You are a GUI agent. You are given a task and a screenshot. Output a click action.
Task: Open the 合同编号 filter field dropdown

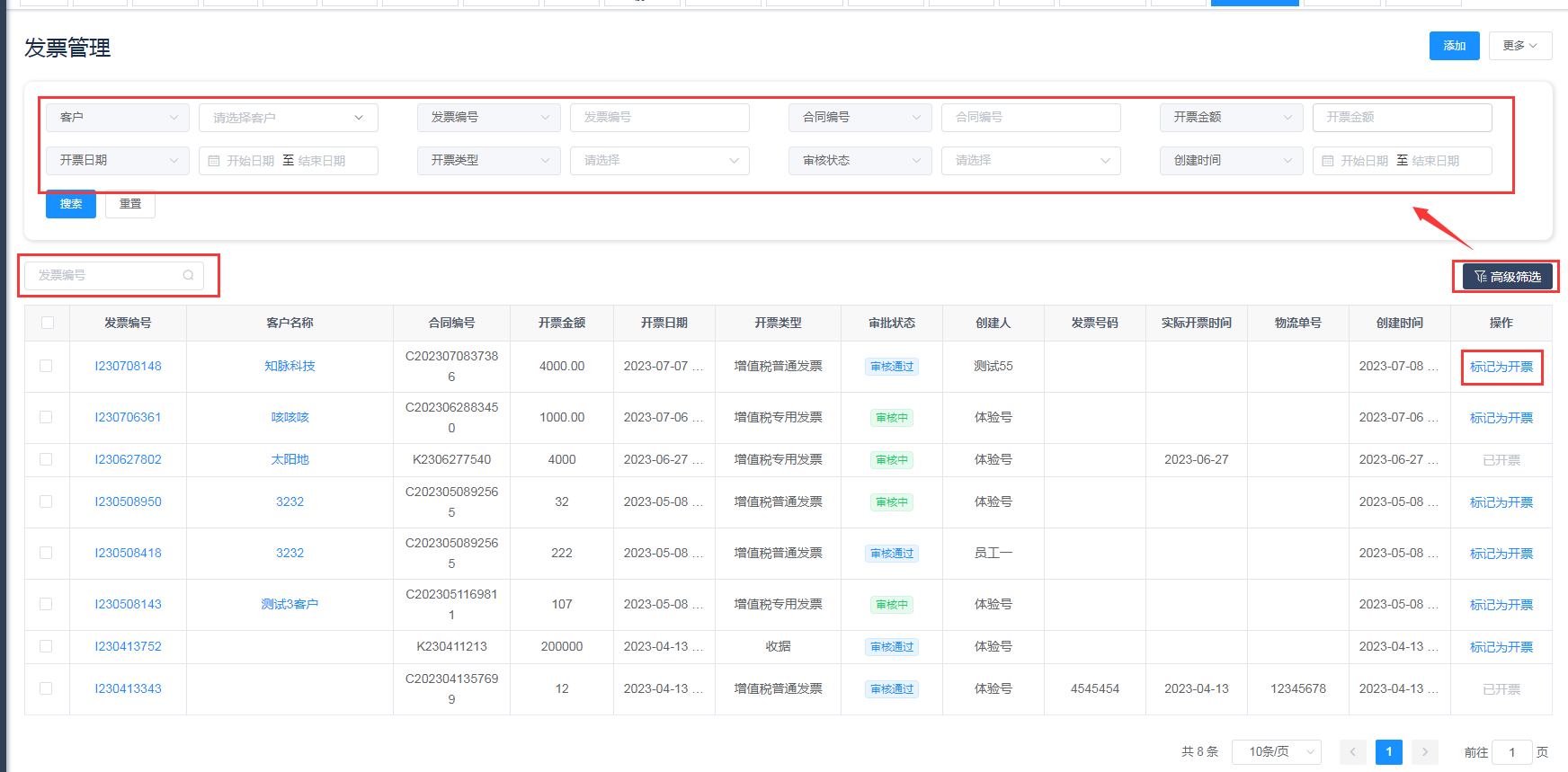860,118
